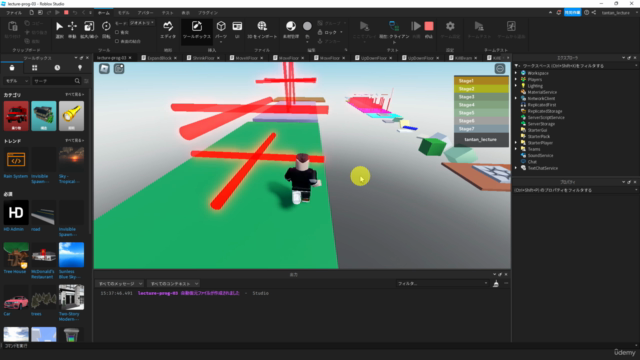Switch to the Plugins ribbon tab
The height and width of the screenshot is (360, 640).
point(208,13)
